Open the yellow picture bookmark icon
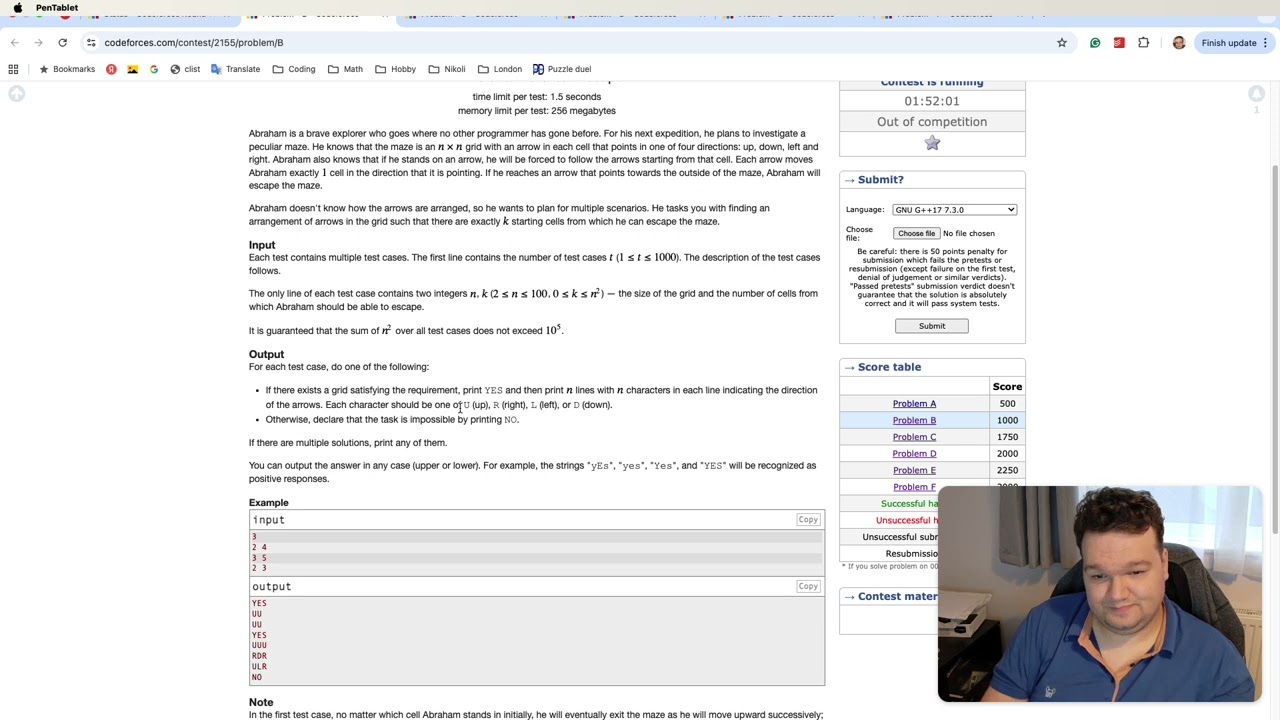The image size is (1280, 720). 132,69
